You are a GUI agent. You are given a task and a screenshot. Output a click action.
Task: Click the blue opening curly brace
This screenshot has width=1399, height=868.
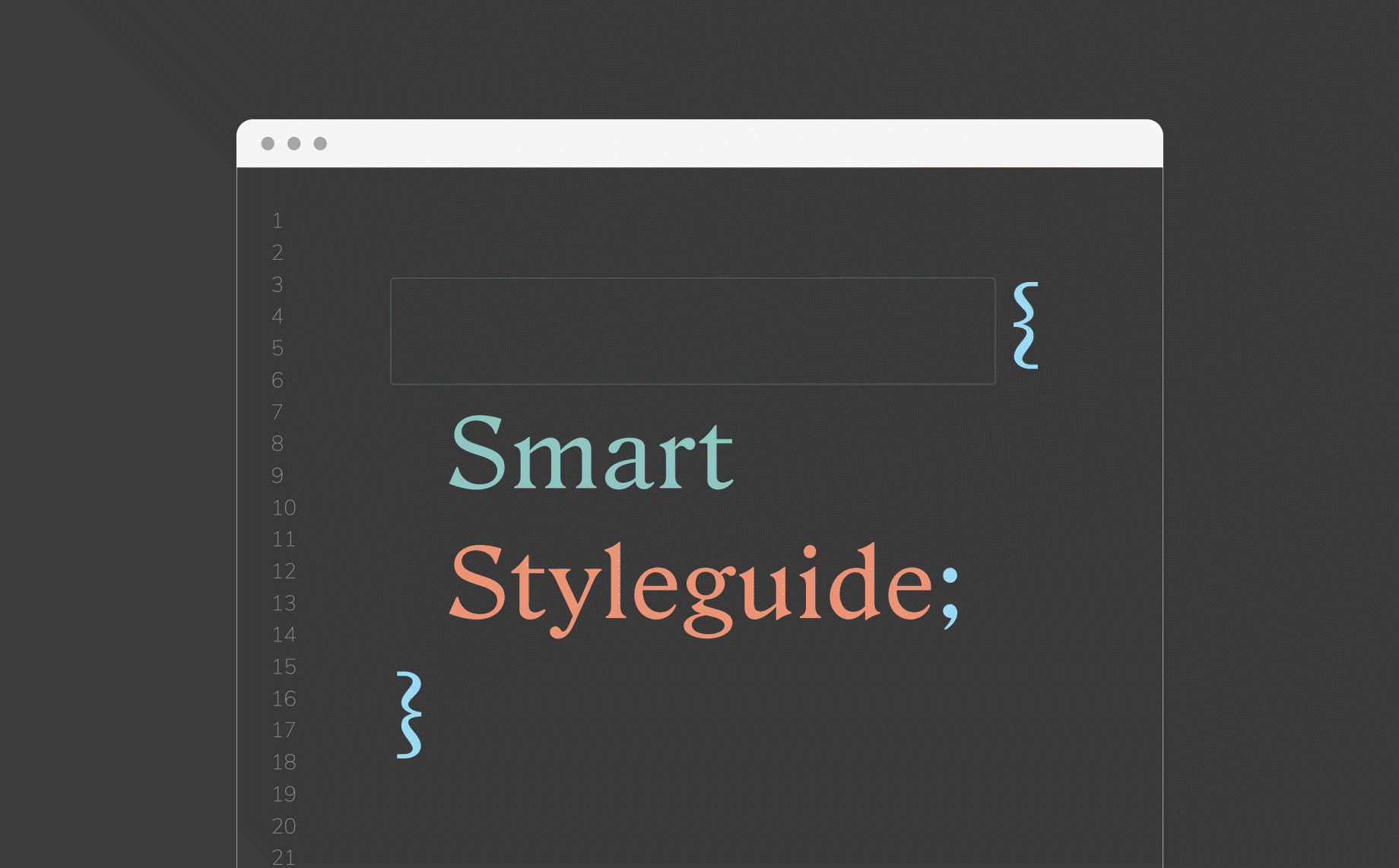coord(1026,326)
